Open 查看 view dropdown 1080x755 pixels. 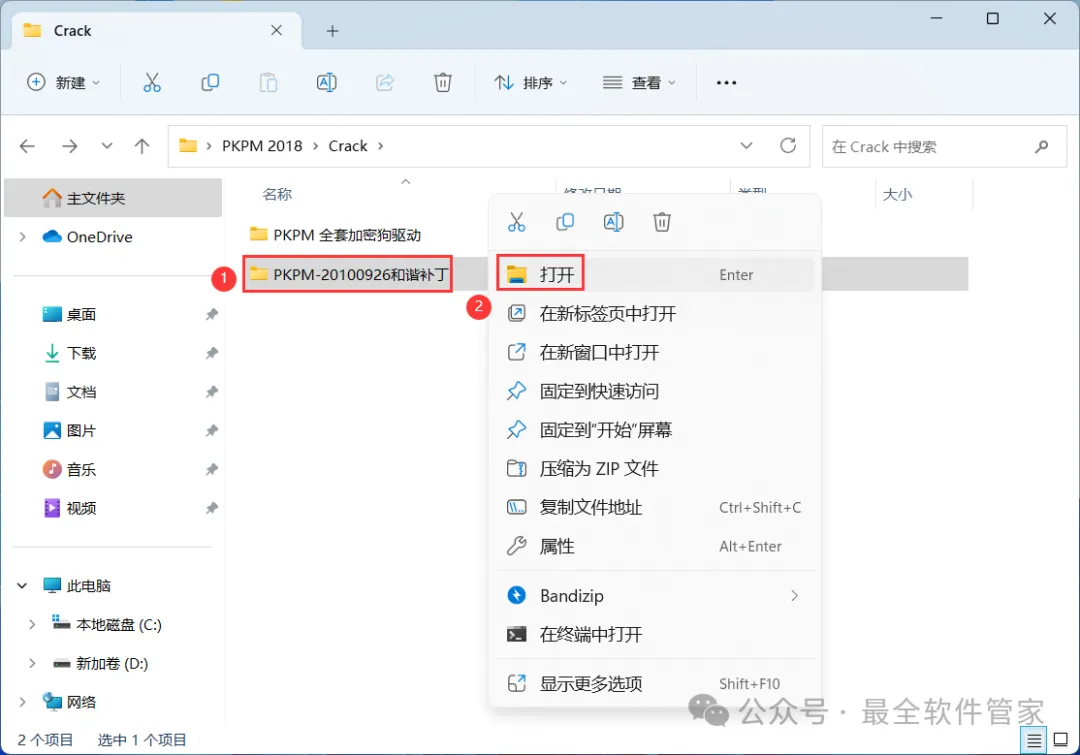pyautogui.click(x=639, y=83)
